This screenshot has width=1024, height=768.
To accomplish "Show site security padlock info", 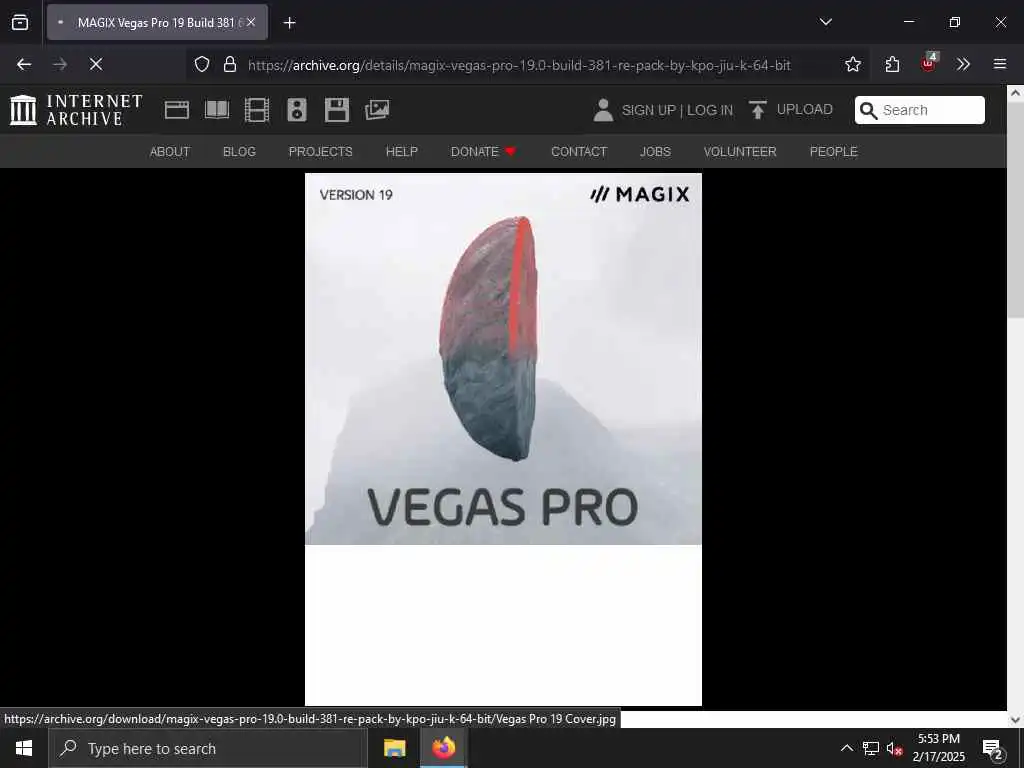I will point(229,64).
